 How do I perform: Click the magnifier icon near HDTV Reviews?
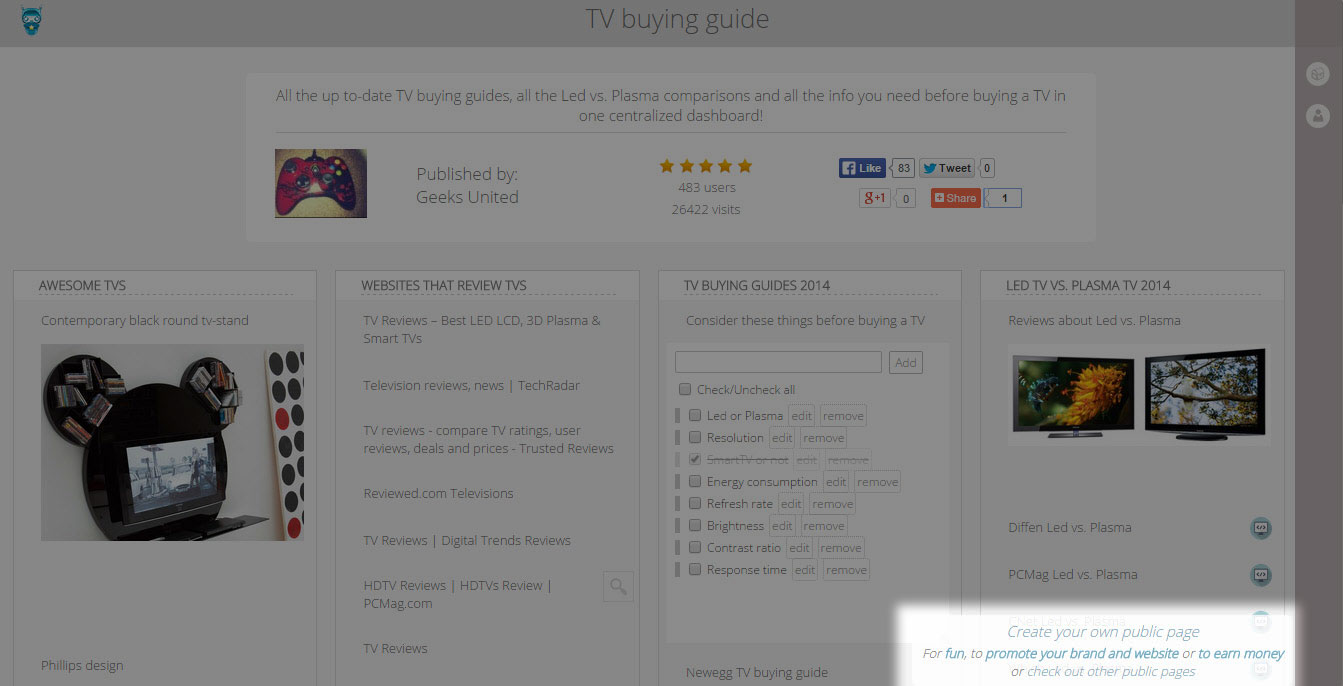618,586
